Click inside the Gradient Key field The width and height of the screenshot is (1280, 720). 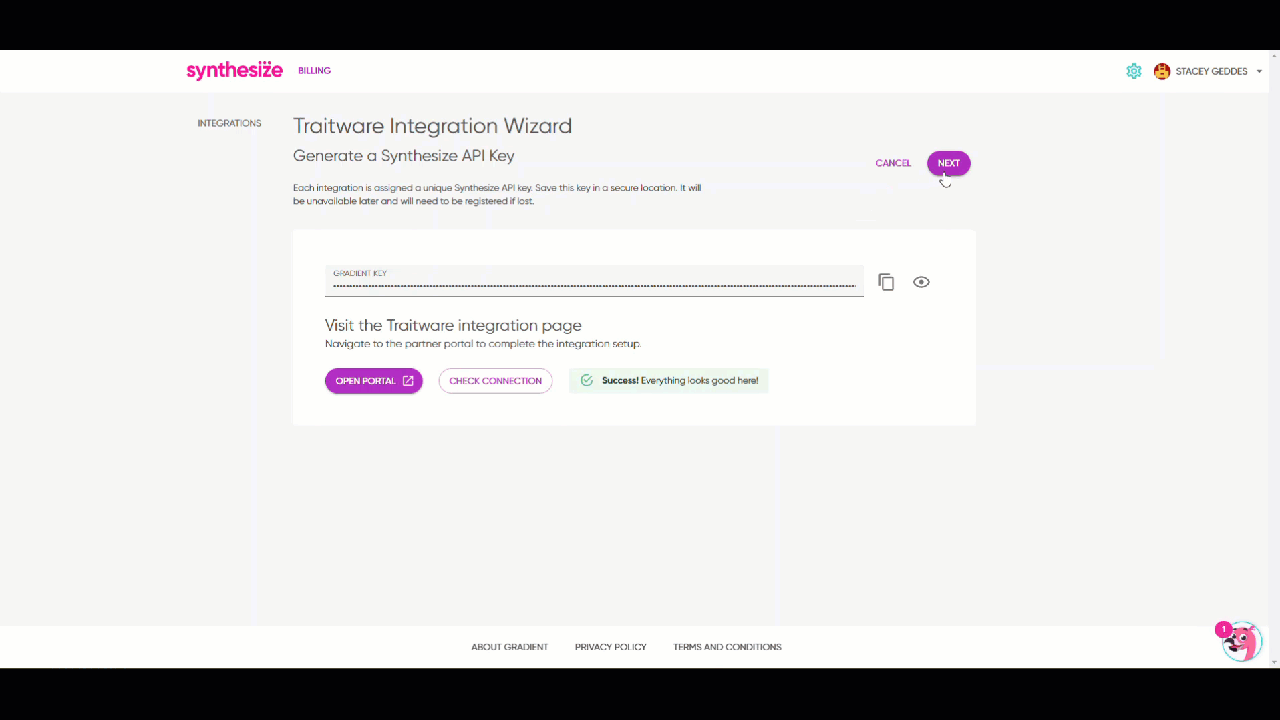click(x=593, y=285)
